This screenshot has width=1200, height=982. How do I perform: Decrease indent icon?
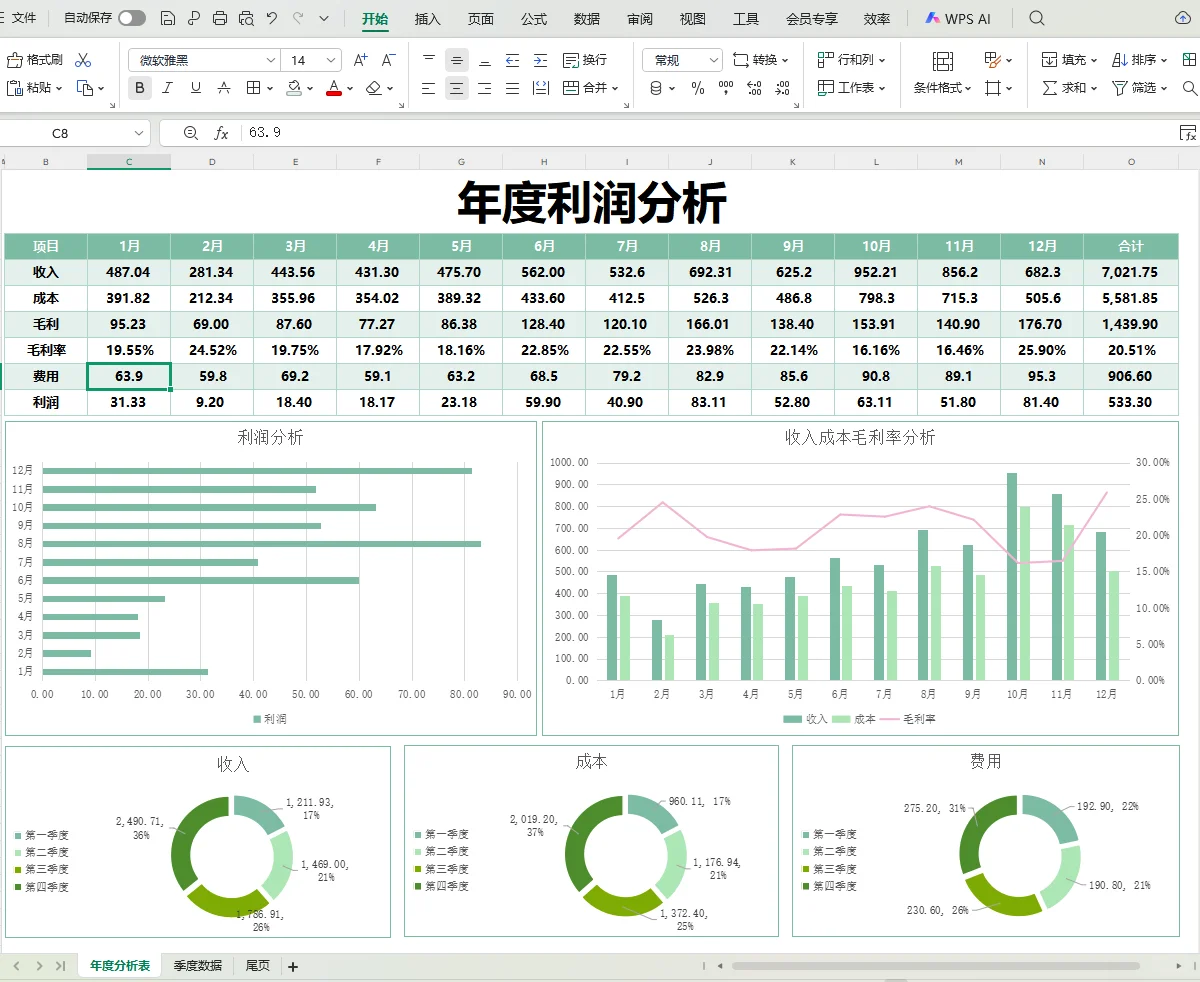(512, 60)
